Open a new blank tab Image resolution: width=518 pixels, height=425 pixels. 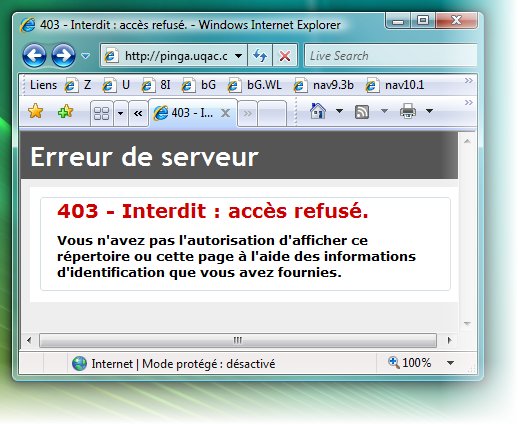(x=272, y=114)
